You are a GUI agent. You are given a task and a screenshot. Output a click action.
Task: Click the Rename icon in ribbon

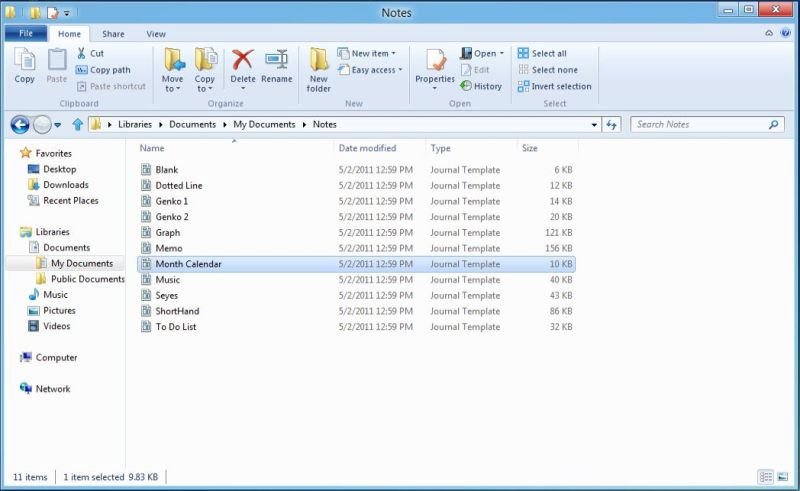tap(277, 65)
